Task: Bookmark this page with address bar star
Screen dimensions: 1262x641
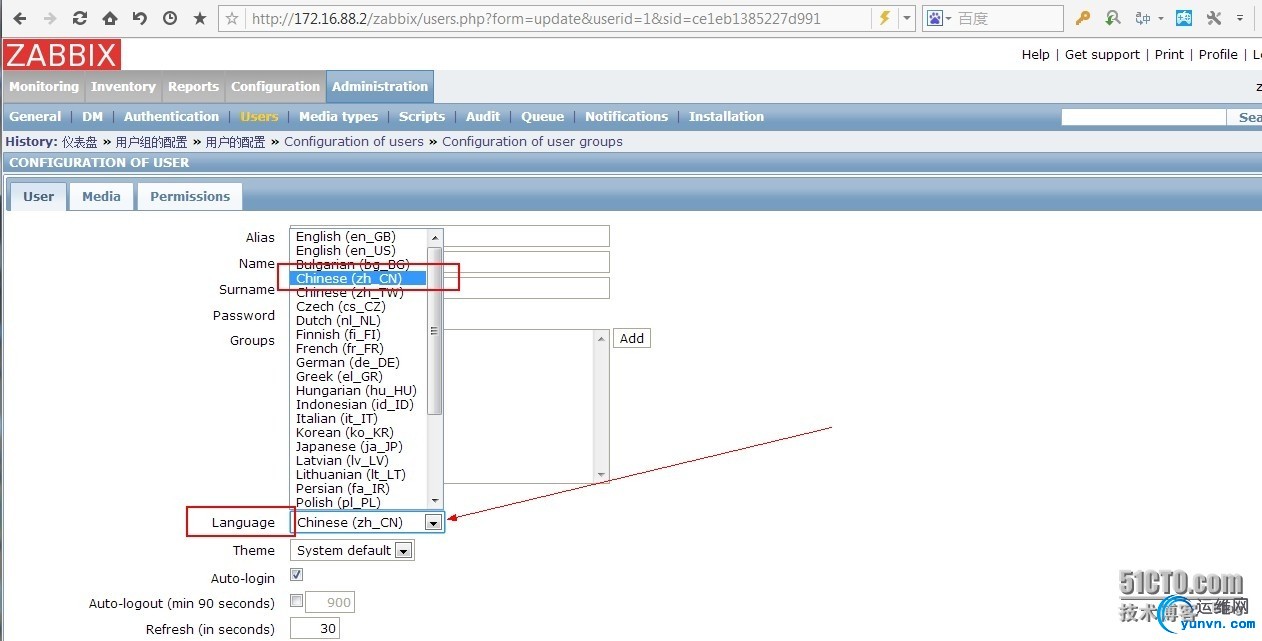Action: tap(232, 18)
